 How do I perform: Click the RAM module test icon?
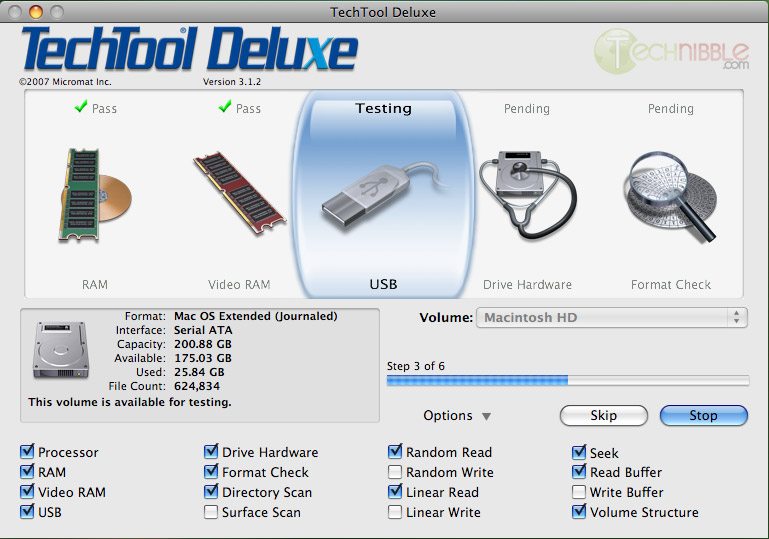pos(95,195)
